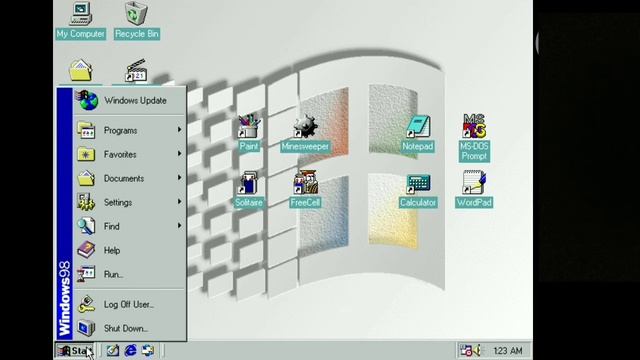Open the Settings menu entry
640x360 pixels.
click(x=130, y=202)
